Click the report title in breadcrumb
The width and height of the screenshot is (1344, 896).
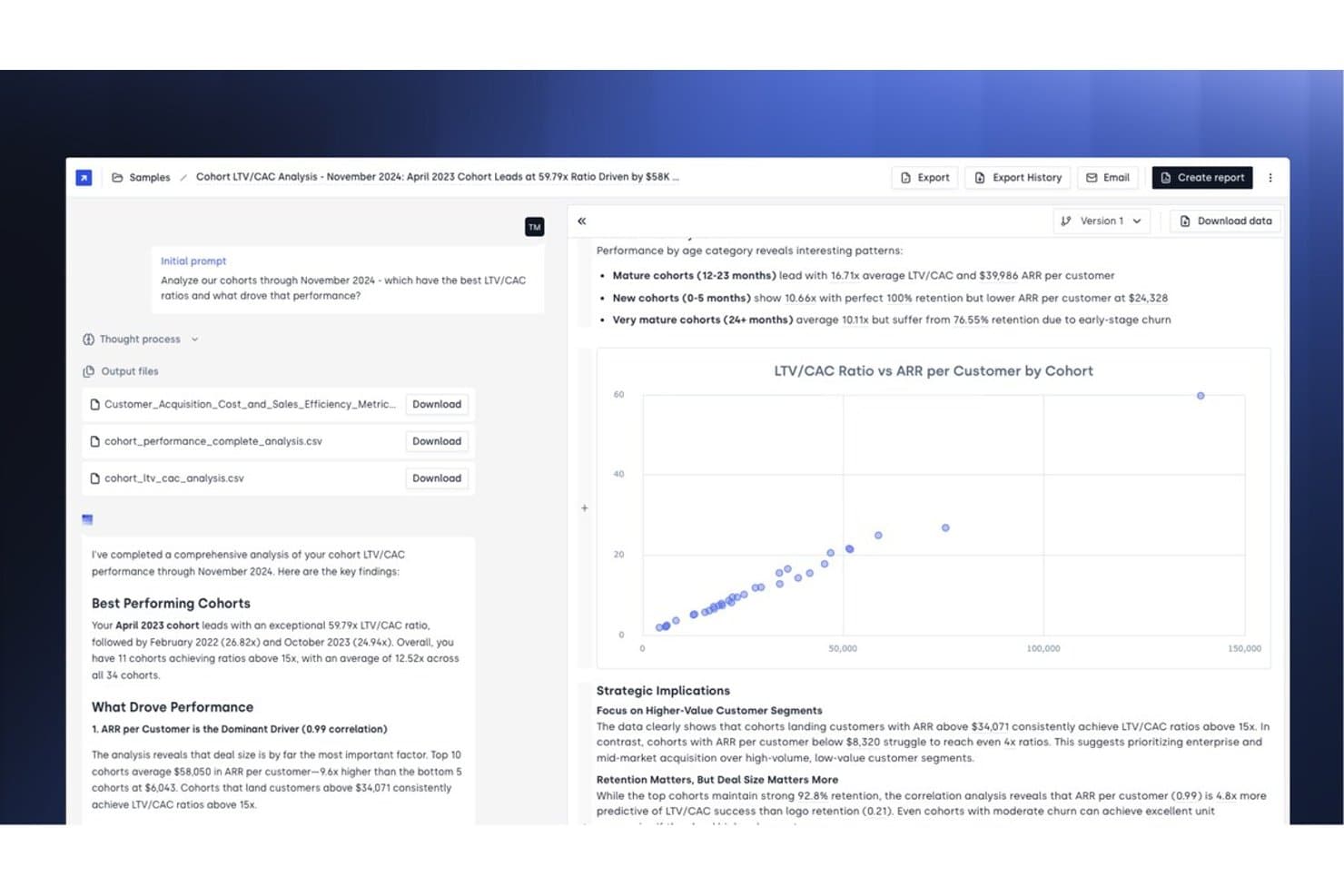(438, 177)
